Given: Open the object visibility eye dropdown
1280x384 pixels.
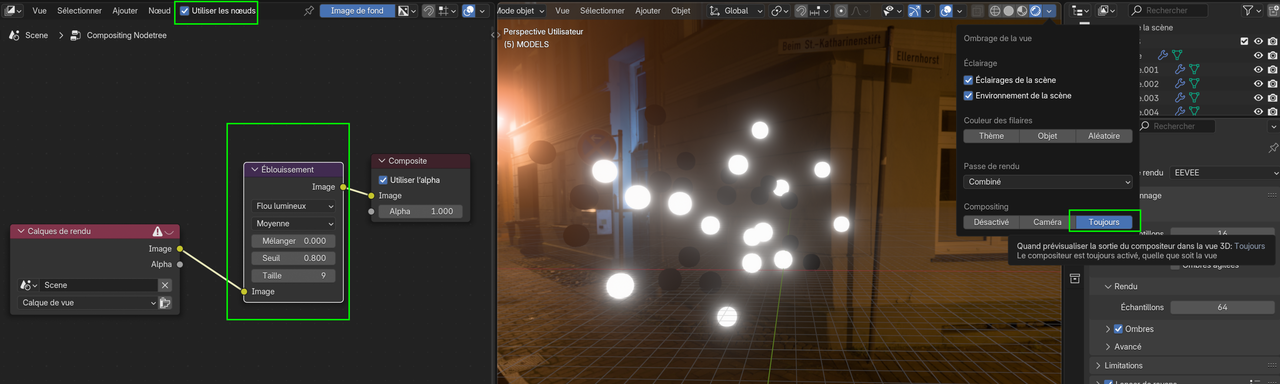Looking at the screenshot, I should 891,10.
